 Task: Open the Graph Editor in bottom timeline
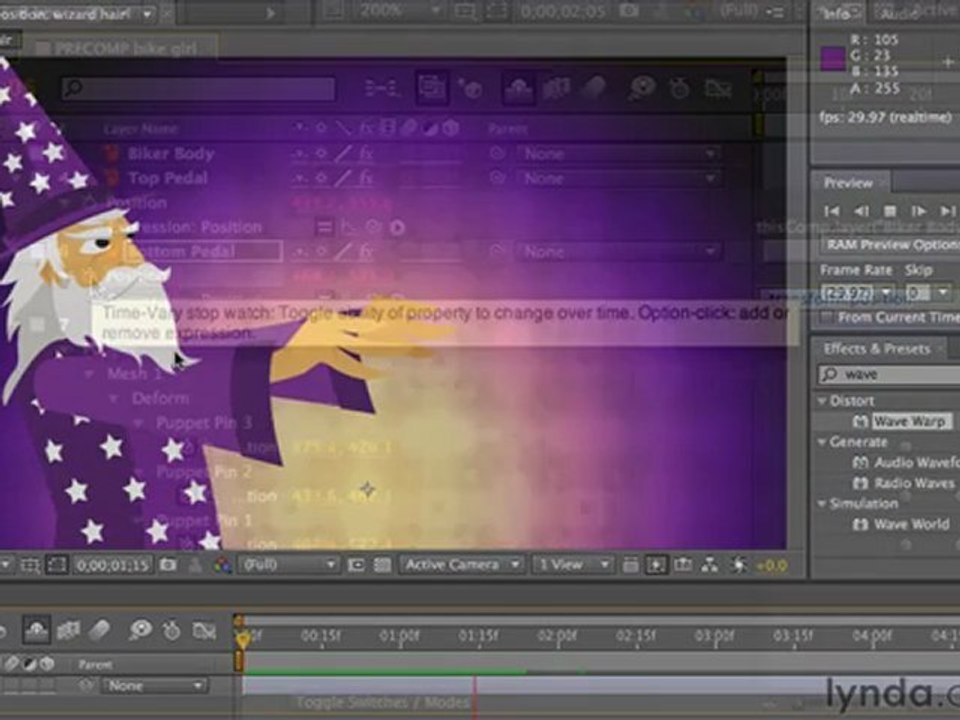pyautogui.click(x=204, y=630)
